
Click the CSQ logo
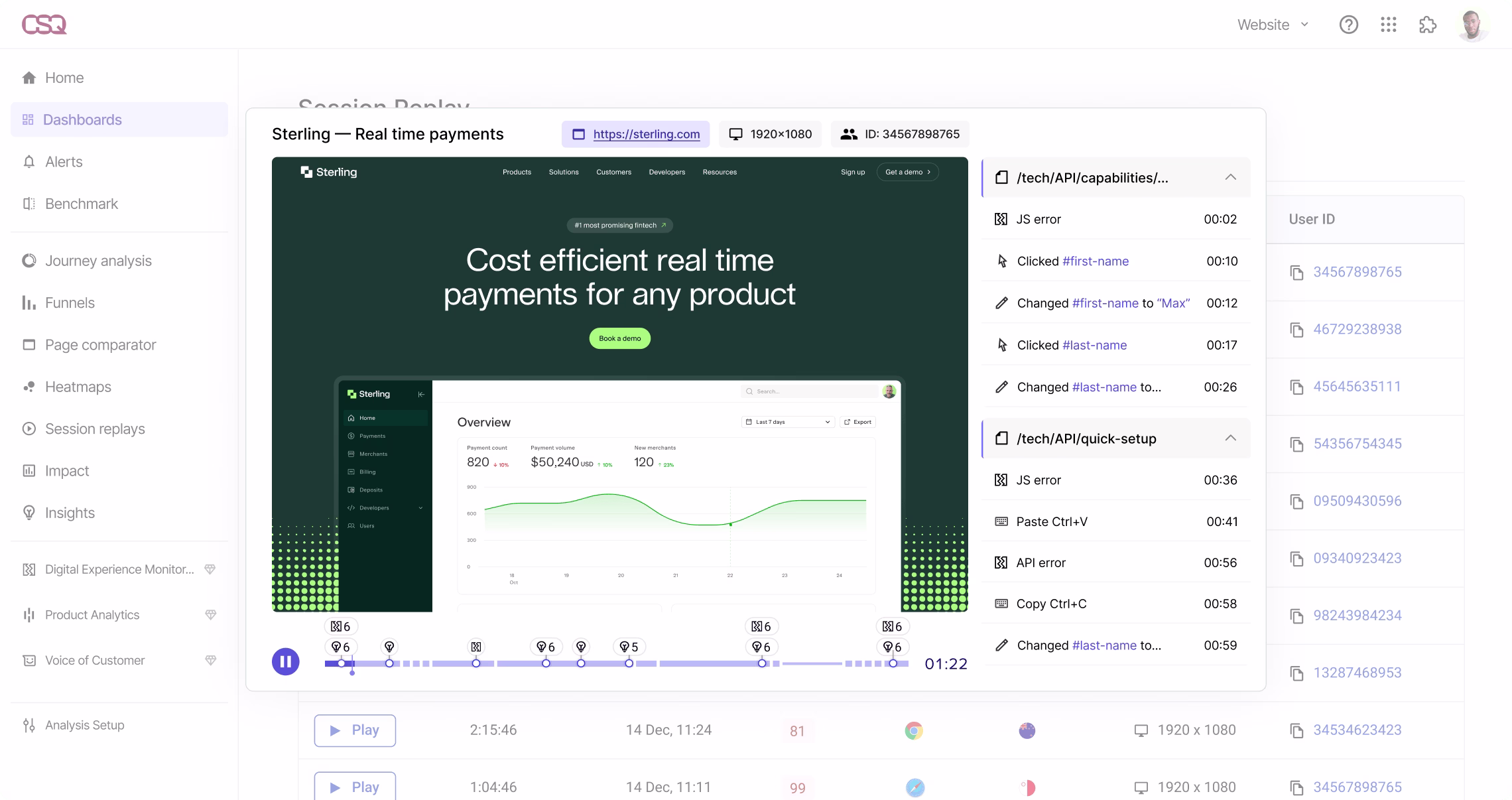coord(44,25)
